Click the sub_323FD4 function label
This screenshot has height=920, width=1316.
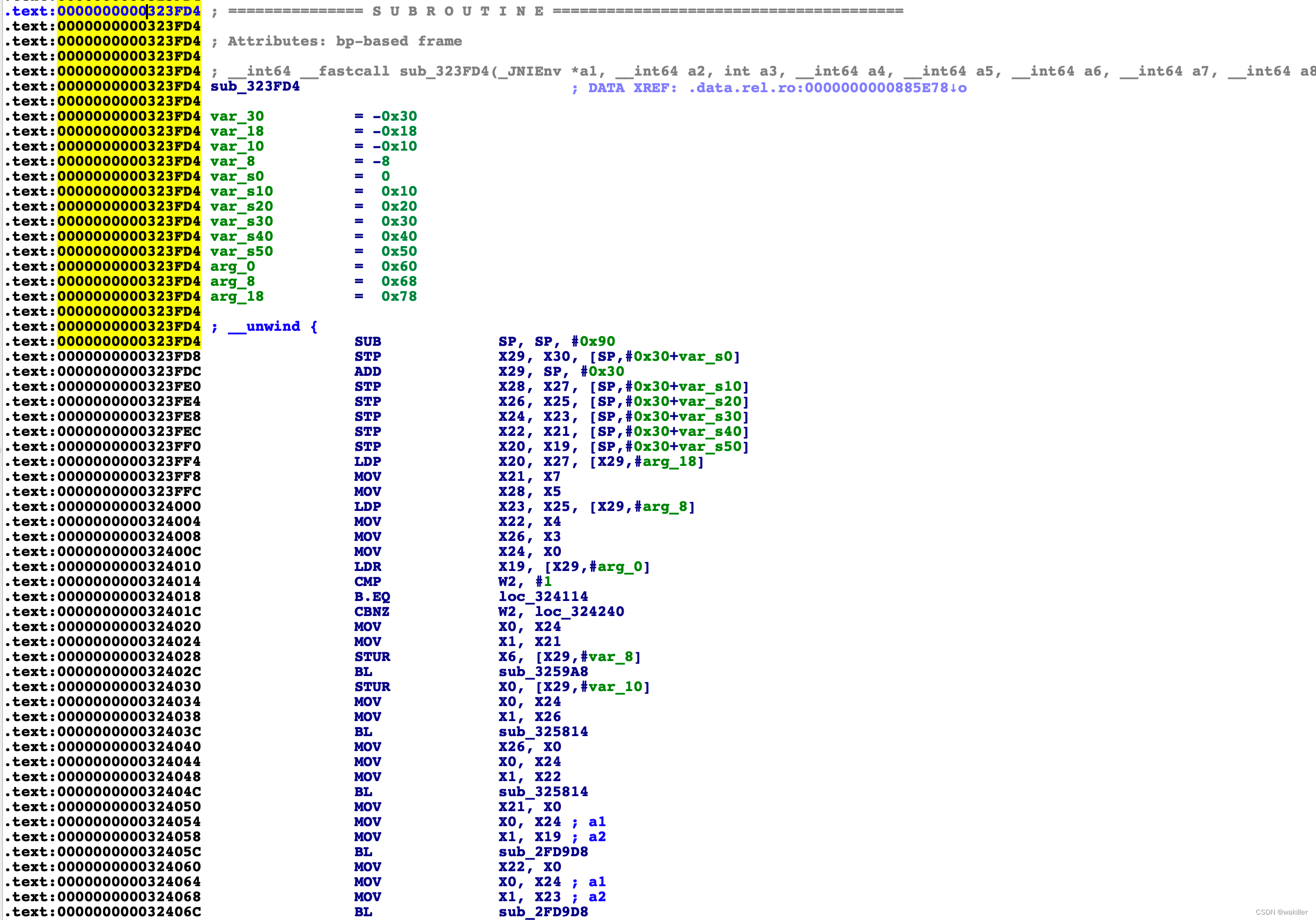(x=255, y=86)
